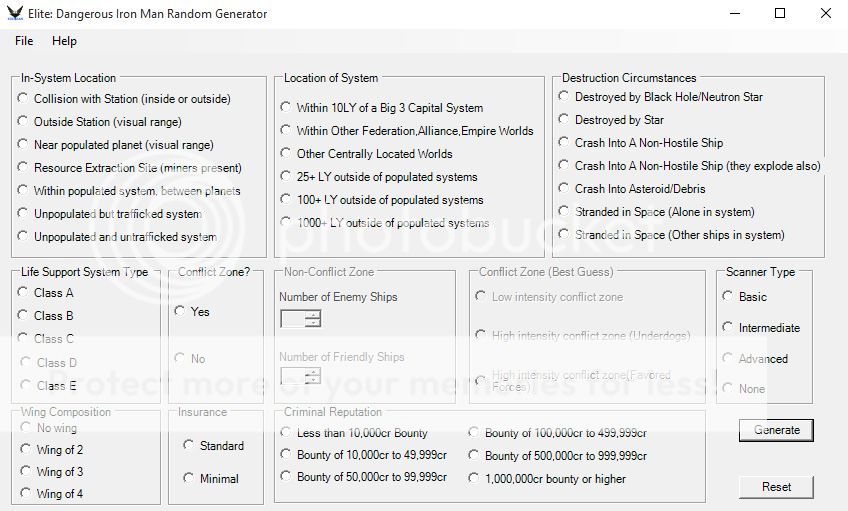Viewport: 848px width, 511px height.
Task: Choose Near populated planet option
Action: tap(116, 145)
